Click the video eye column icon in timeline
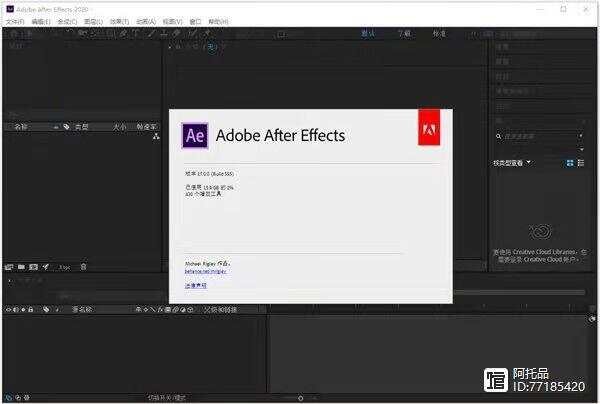Screen dimensions: 600x404 [8, 310]
